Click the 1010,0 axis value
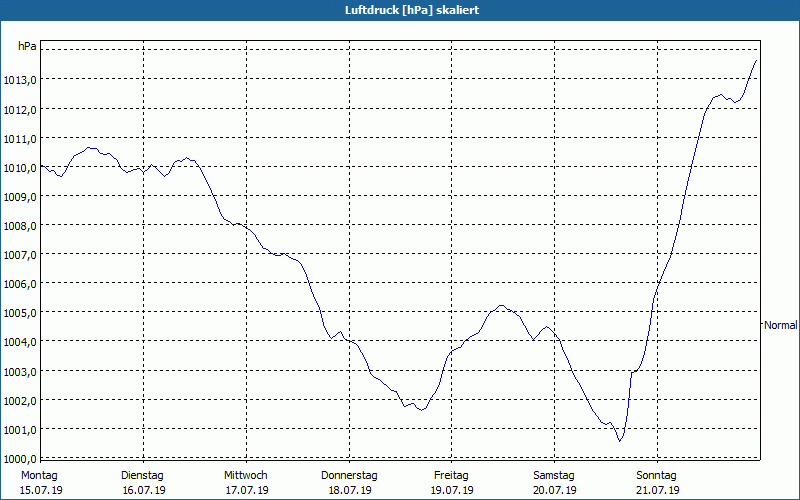Viewport: 800px width, 500px height. (x=20, y=167)
